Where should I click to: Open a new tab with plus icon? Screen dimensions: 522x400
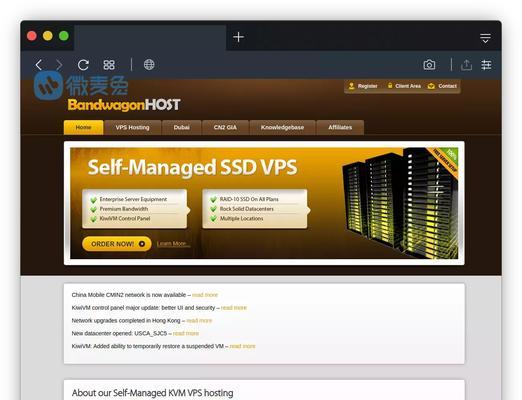point(238,37)
